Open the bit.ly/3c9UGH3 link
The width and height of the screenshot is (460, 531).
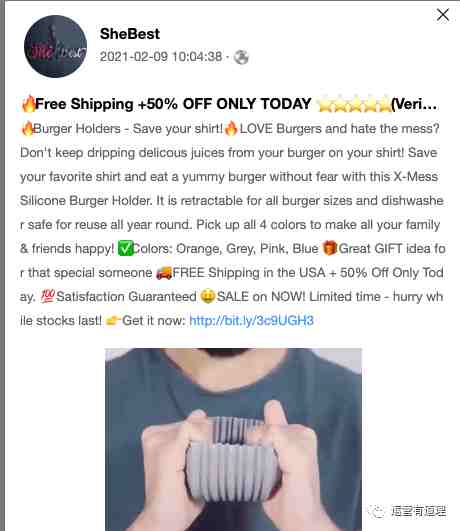[251, 320]
